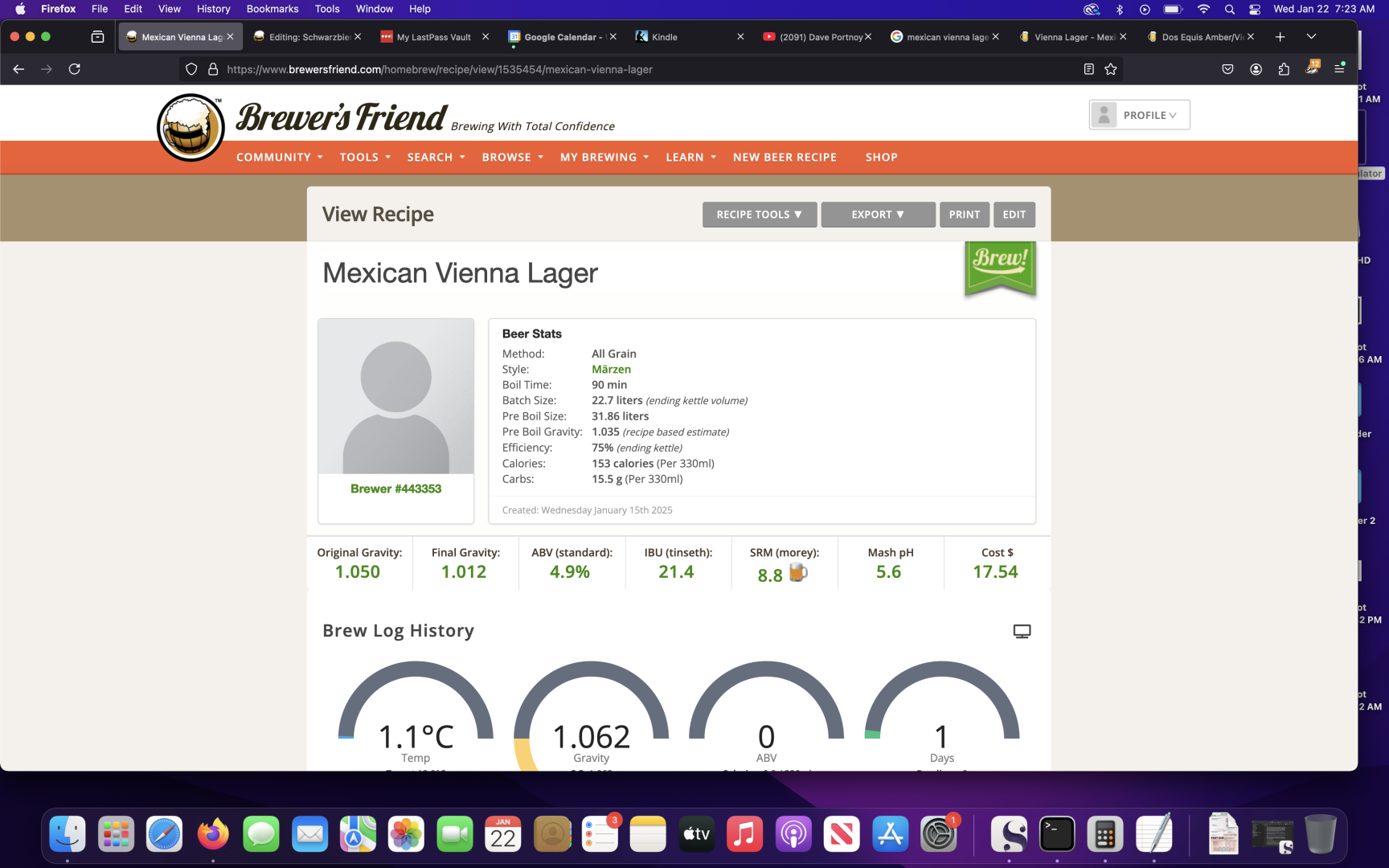Expand the Profile dropdown
Image resolution: width=1389 pixels, height=868 pixels.
pyautogui.click(x=1139, y=115)
